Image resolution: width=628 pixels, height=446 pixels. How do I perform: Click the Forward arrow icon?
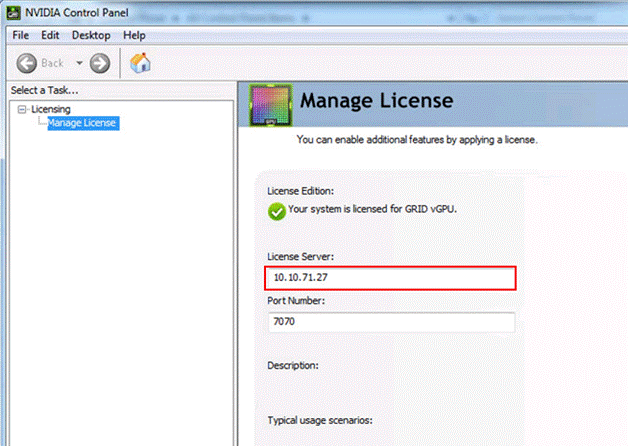coord(100,63)
